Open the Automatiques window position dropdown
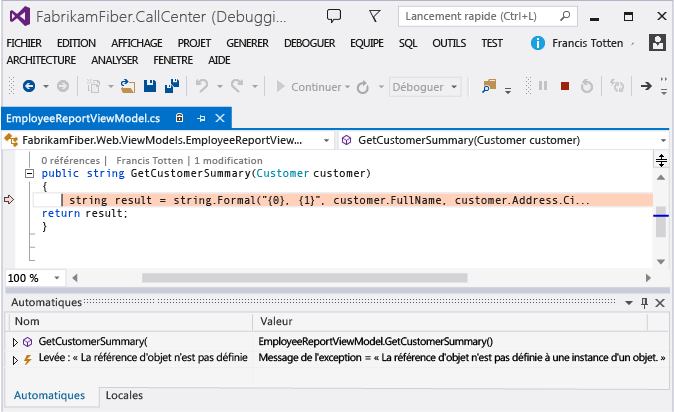674x412 pixels. point(628,303)
